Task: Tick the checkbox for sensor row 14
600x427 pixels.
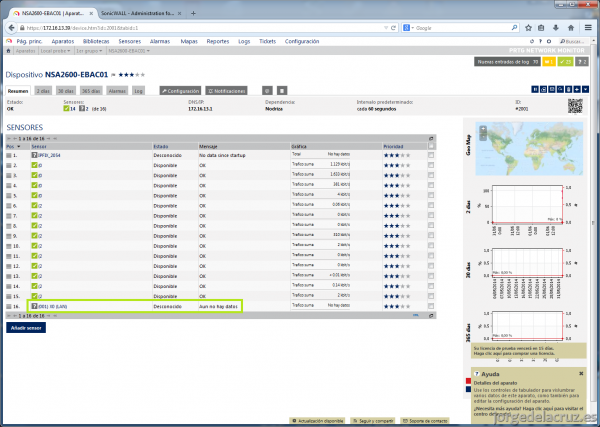Action: (431, 286)
